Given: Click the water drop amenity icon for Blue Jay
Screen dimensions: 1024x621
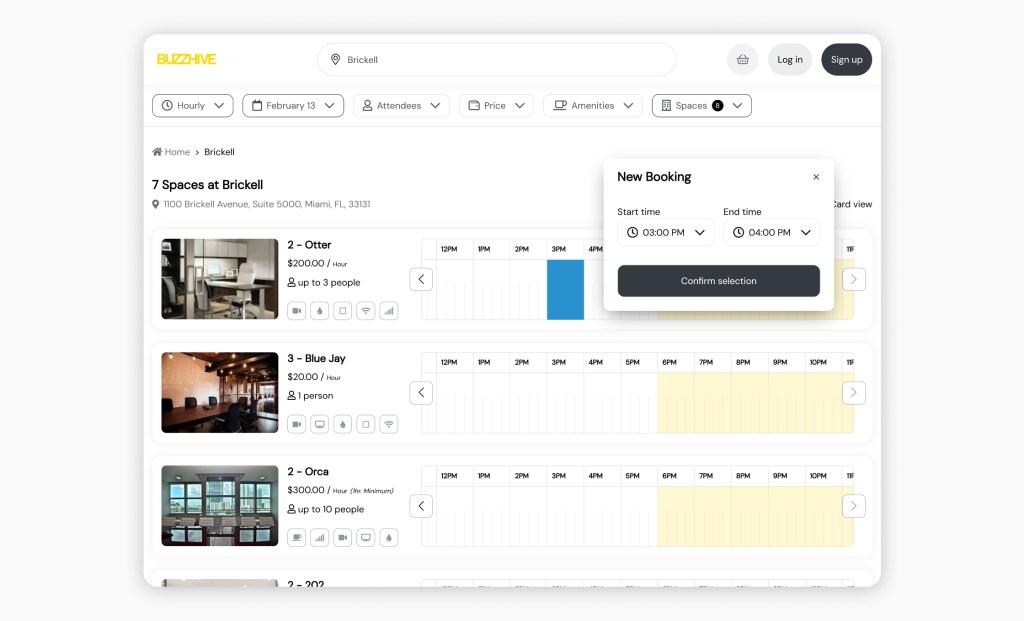Looking at the screenshot, I should coord(342,424).
